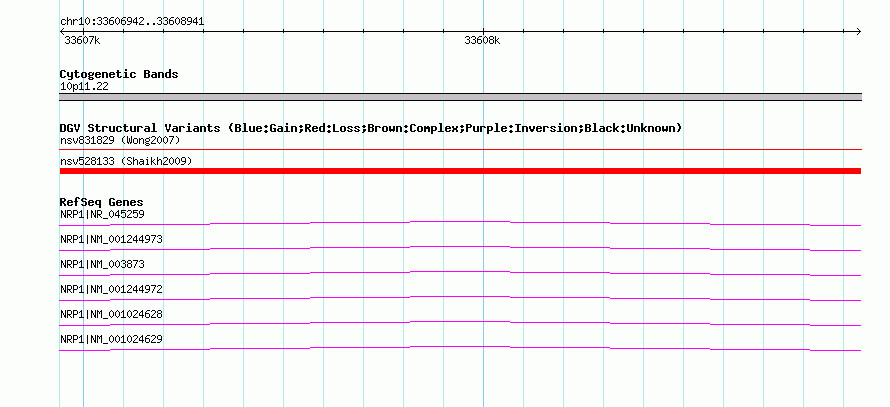Click the magenta intron line of NM_003873
890x407 pixels.
click(x=460, y=272)
